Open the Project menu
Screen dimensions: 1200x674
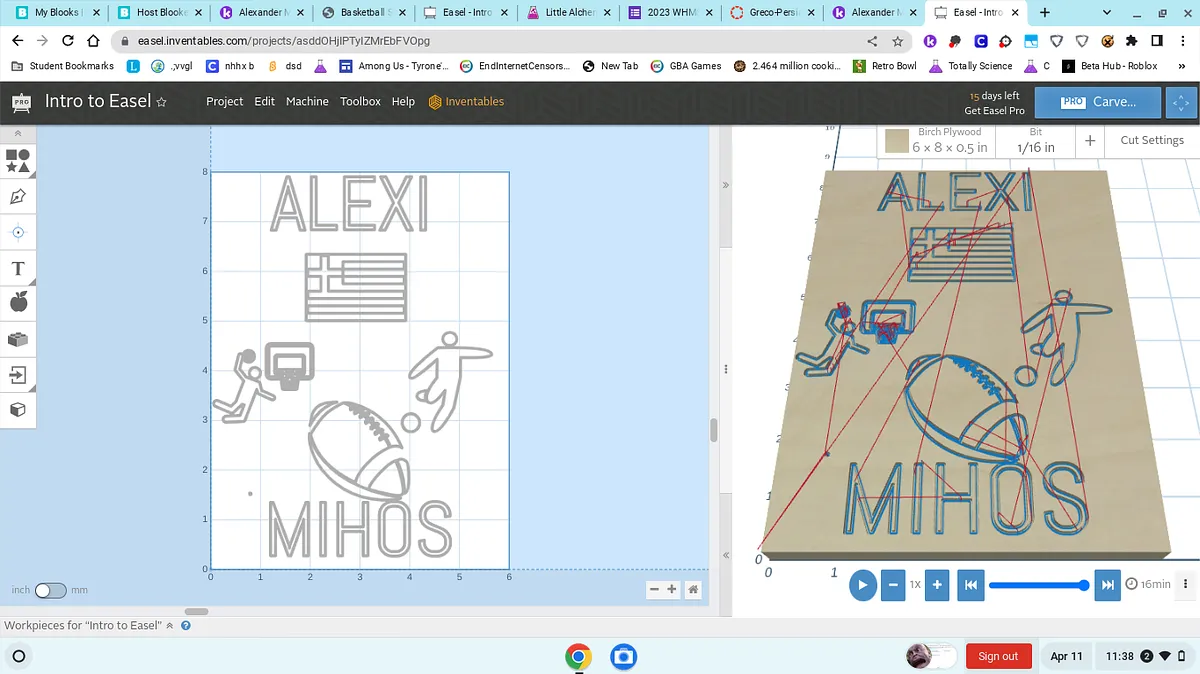(x=225, y=102)
